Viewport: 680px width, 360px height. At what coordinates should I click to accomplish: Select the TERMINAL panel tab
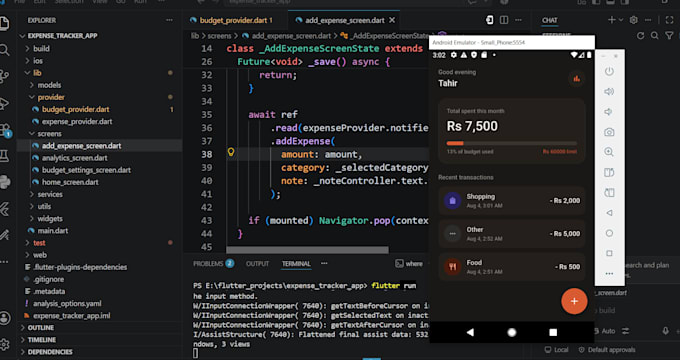tap(296, 264)
